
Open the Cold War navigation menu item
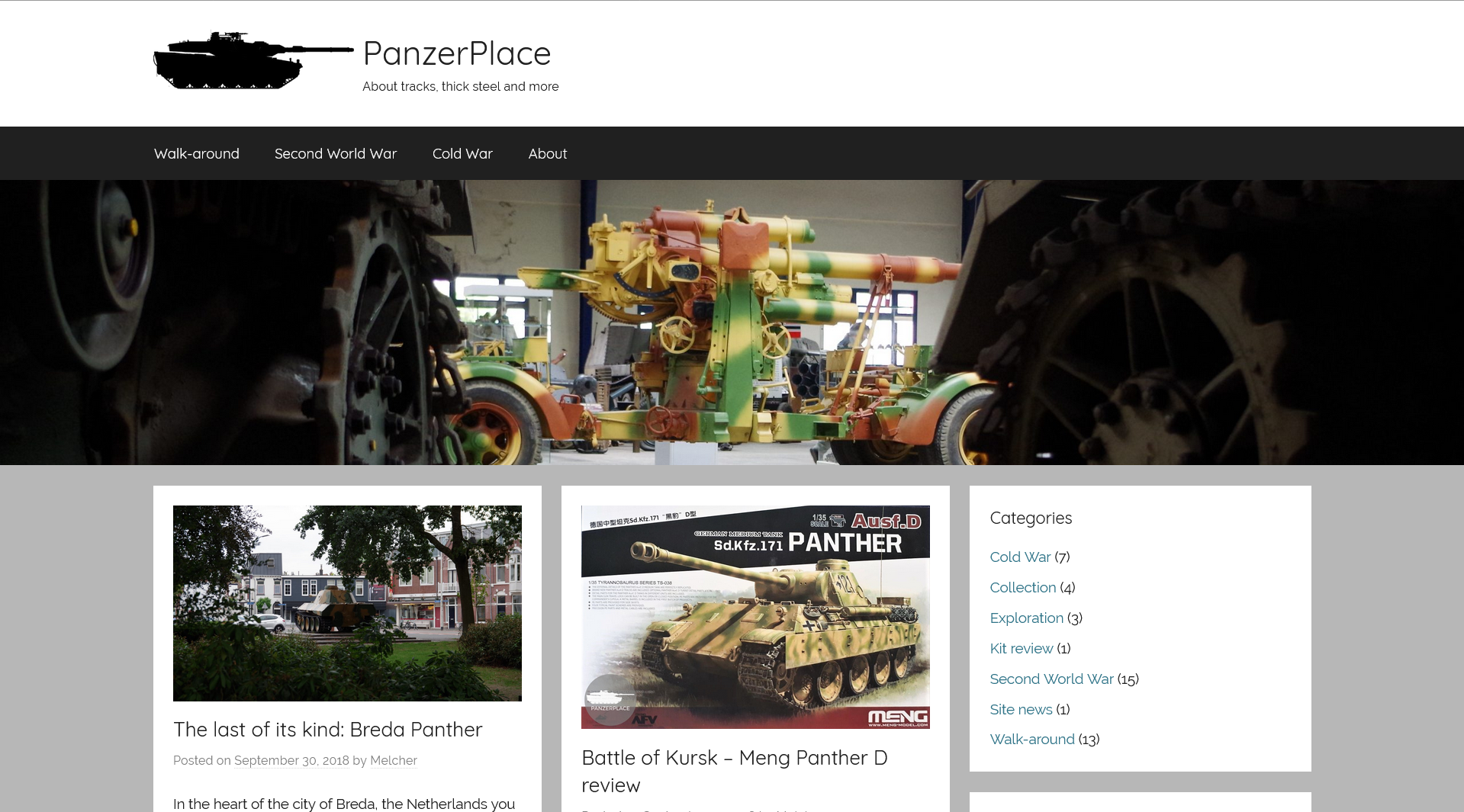[462, 153]
